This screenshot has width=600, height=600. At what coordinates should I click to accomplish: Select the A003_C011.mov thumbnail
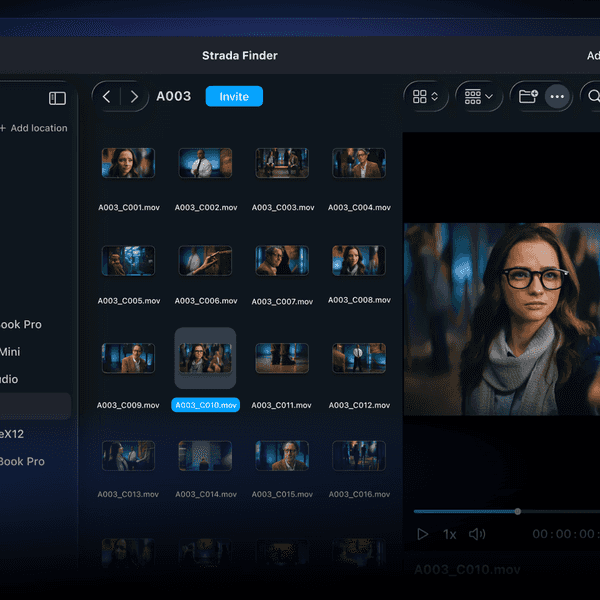coord(282,358)
